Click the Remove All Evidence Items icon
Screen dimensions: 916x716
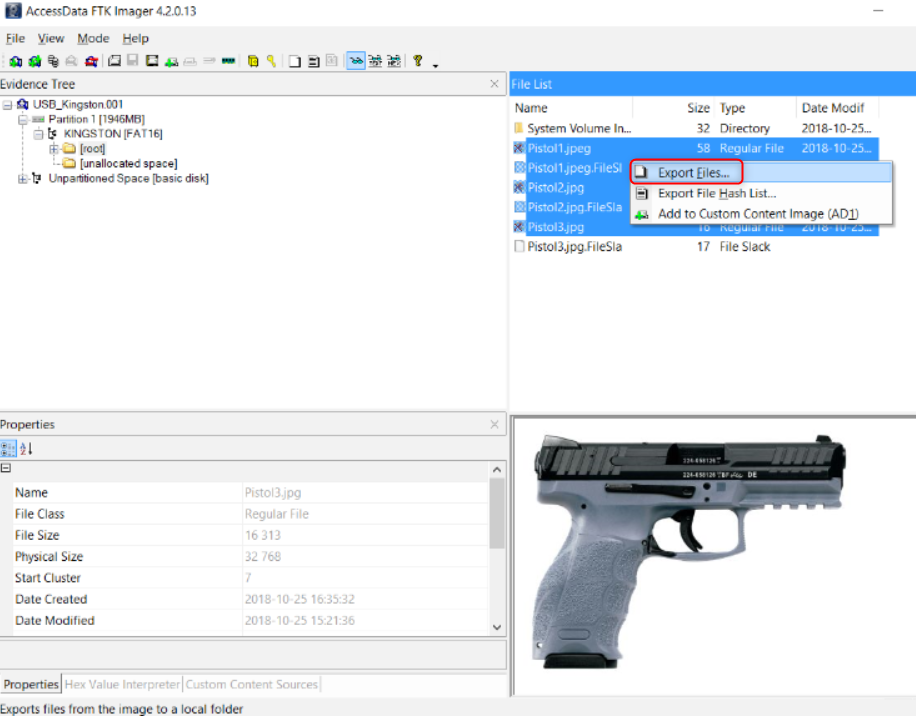[x=91, y=62]
